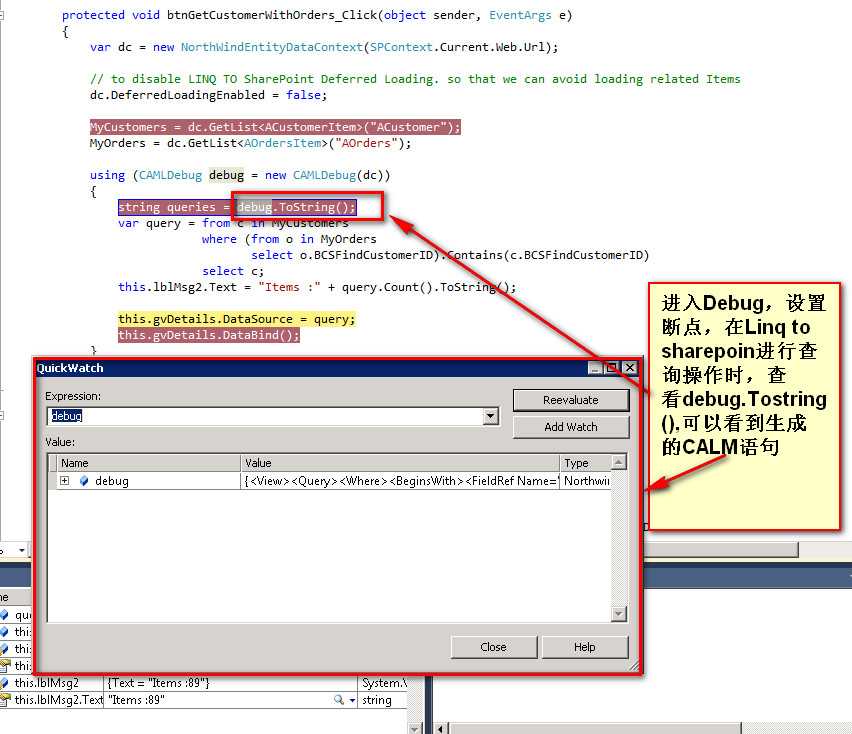Click the CAMLDebug type in using statement
The height and width of the screenshot is (734, 852).
170,175
